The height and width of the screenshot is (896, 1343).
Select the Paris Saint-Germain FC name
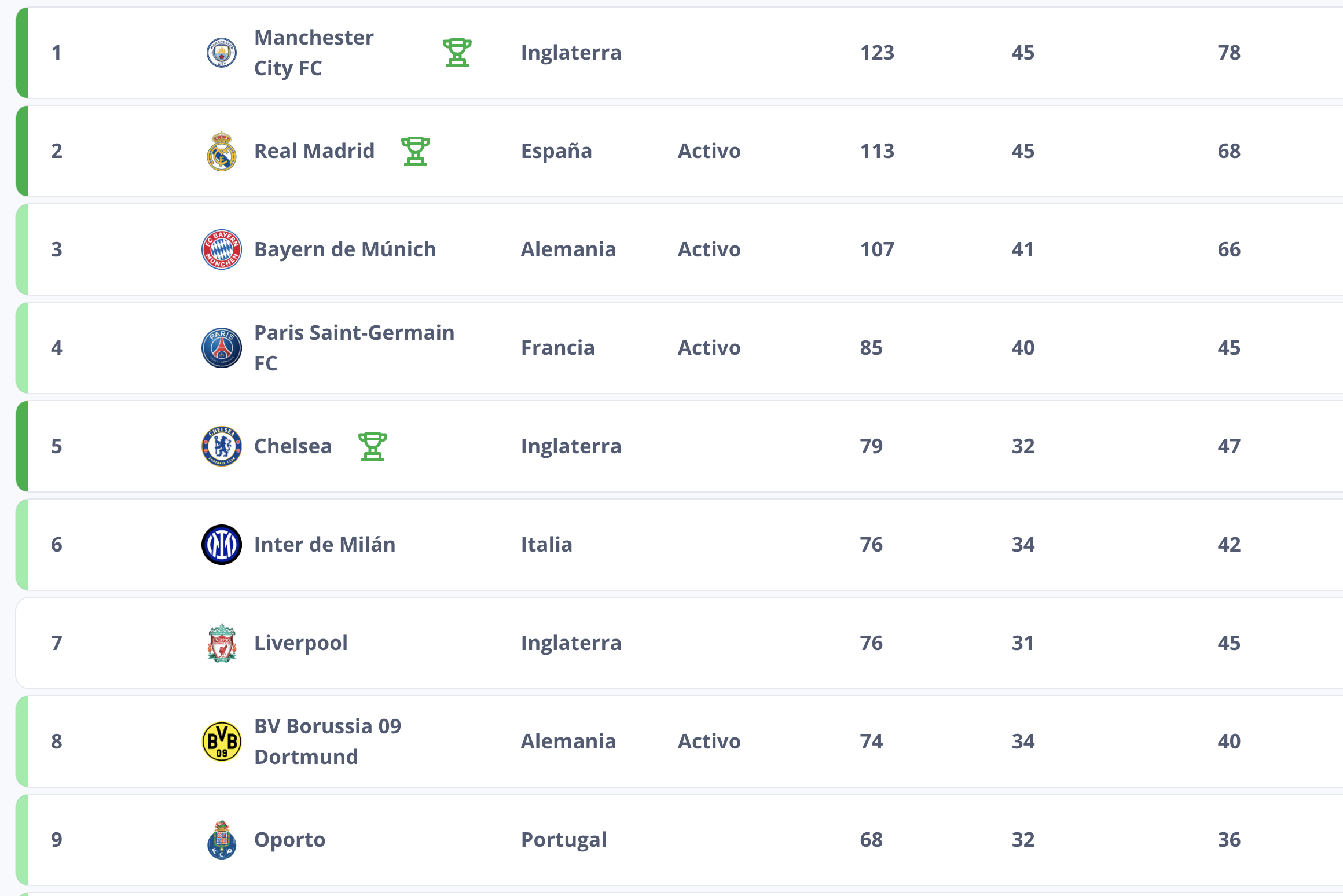click(x=354, y=348)
